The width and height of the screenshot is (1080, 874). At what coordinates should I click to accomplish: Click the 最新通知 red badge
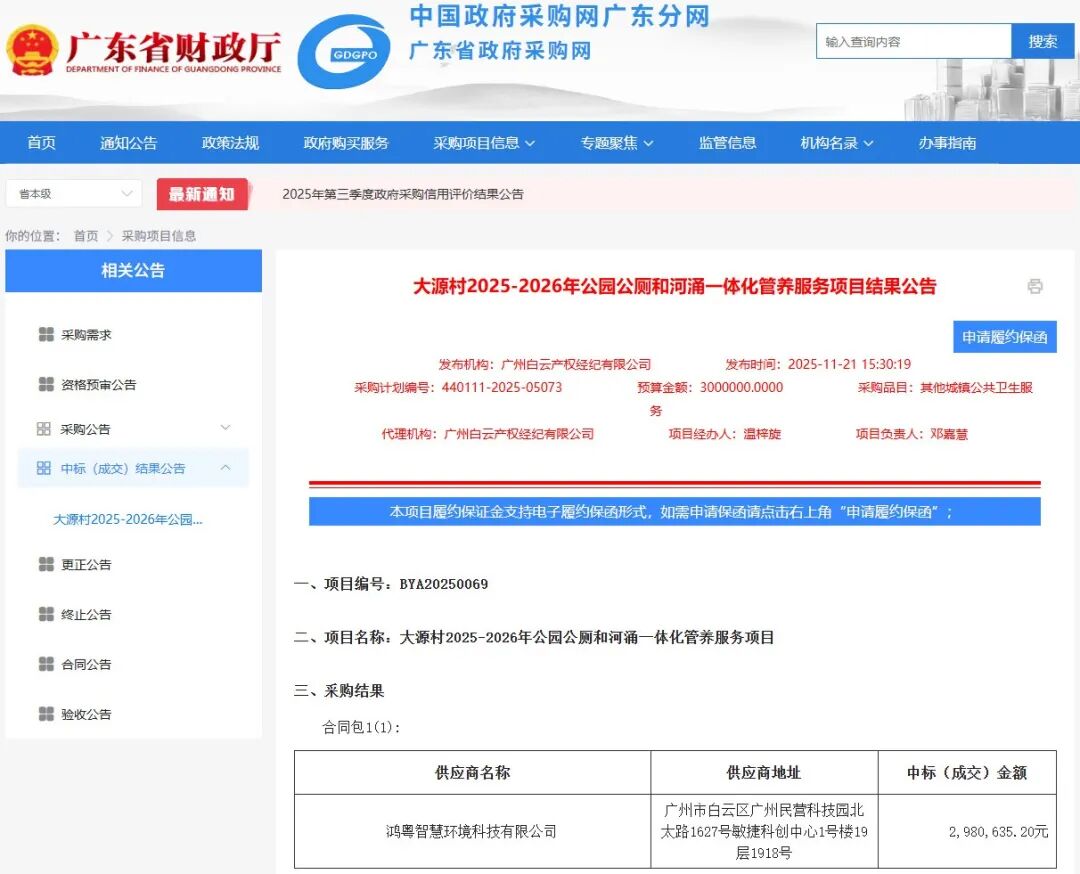(202, 194)
